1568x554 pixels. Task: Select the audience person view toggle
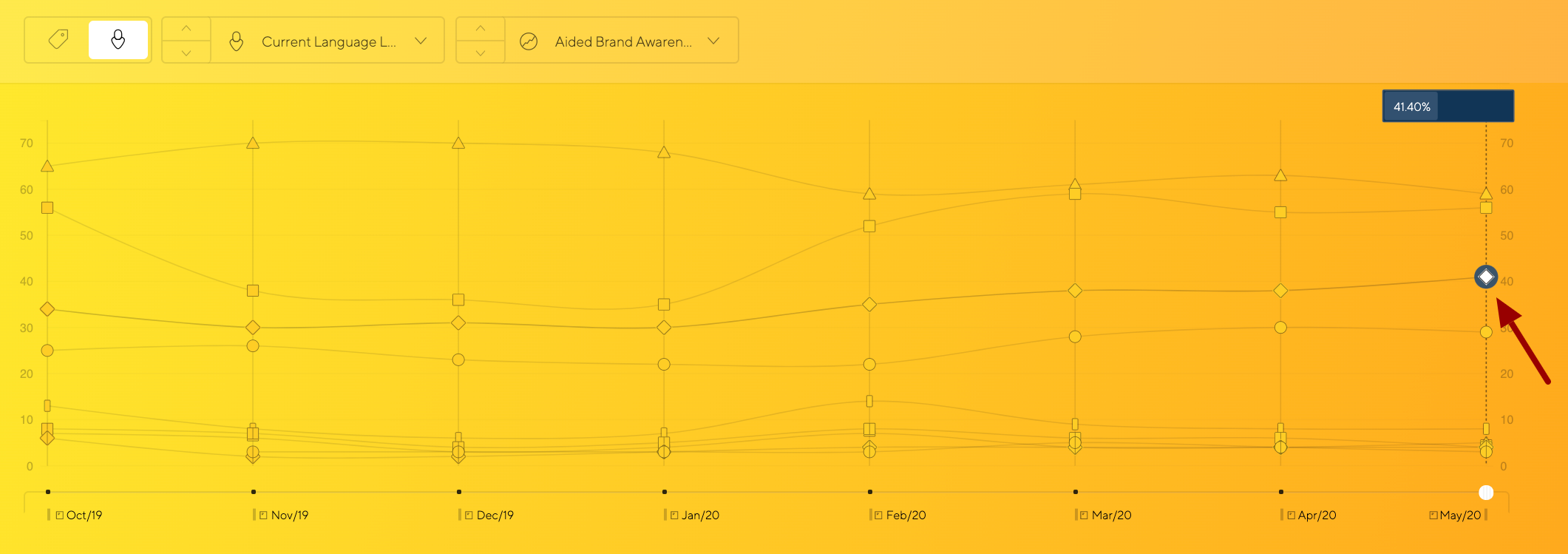point(118,40)
